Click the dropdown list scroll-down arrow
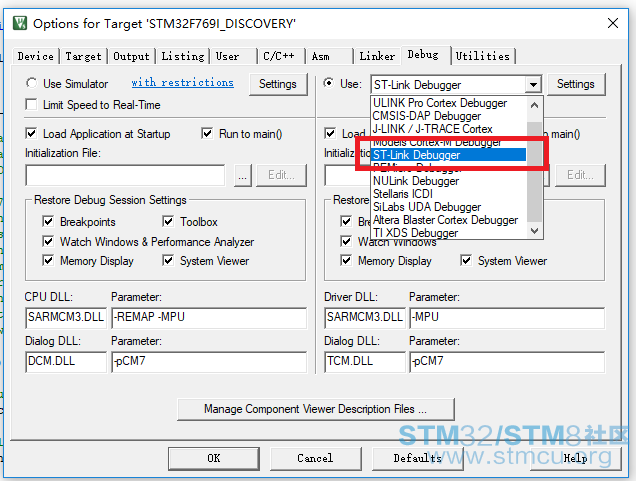Viewport: 636px width, 481px height. [535, 231]
